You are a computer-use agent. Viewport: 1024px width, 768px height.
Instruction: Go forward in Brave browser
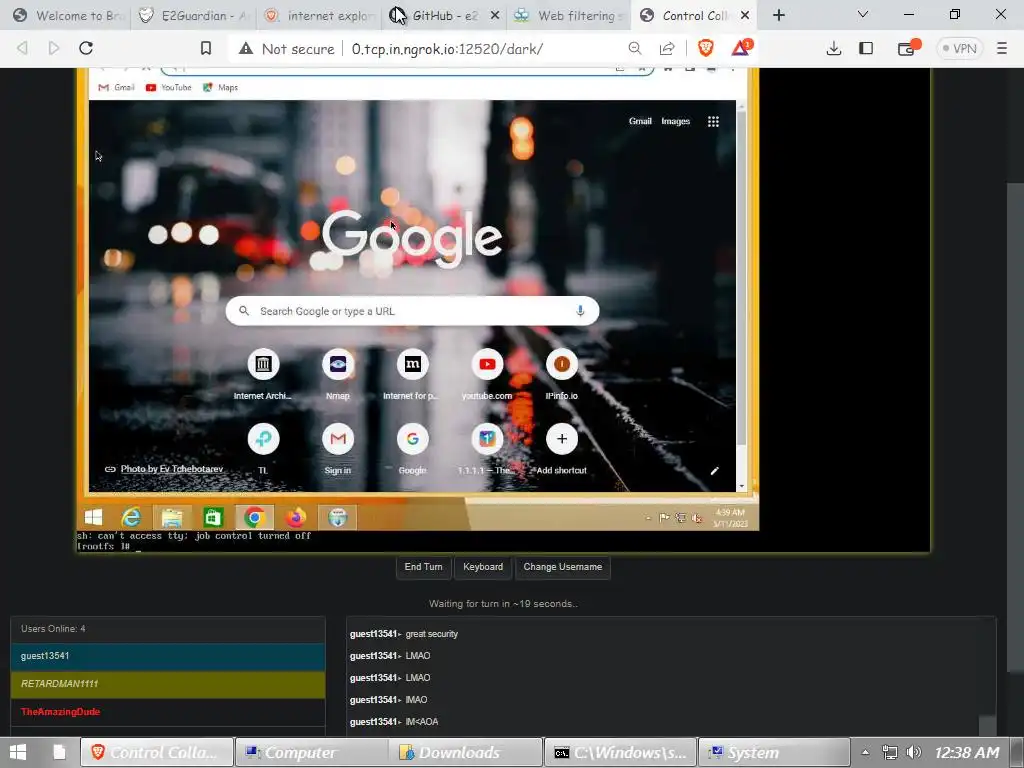point(54,48)
